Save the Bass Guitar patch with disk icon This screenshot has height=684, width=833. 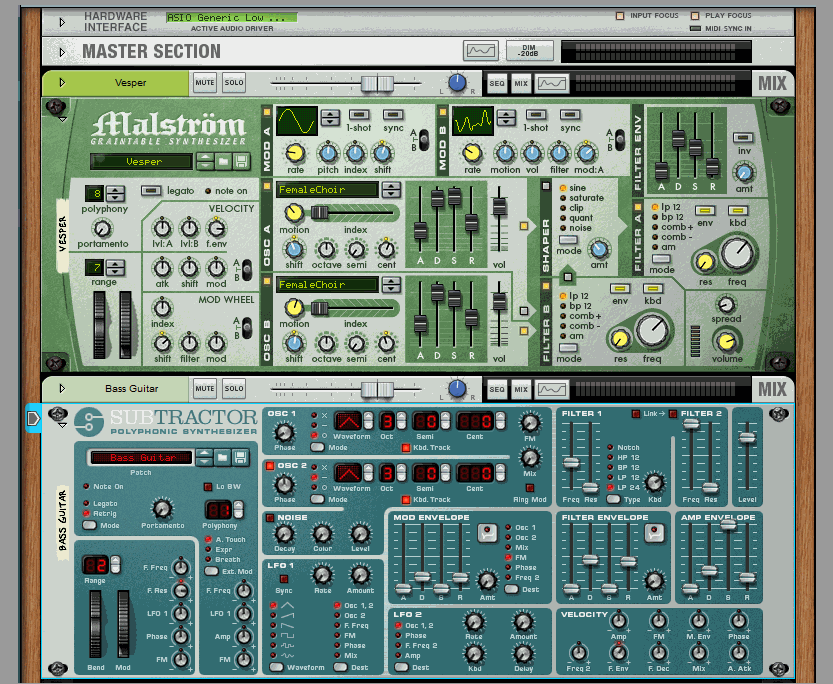[241, 457]
